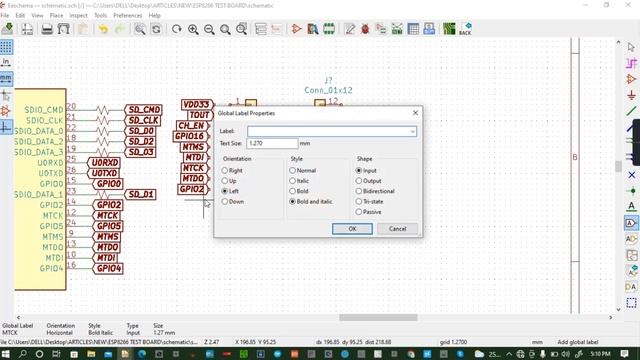Open the Symbol editor icon
The width and height of the screenshot is (640, 360).
pyautogui.click(x=297, y=29)
